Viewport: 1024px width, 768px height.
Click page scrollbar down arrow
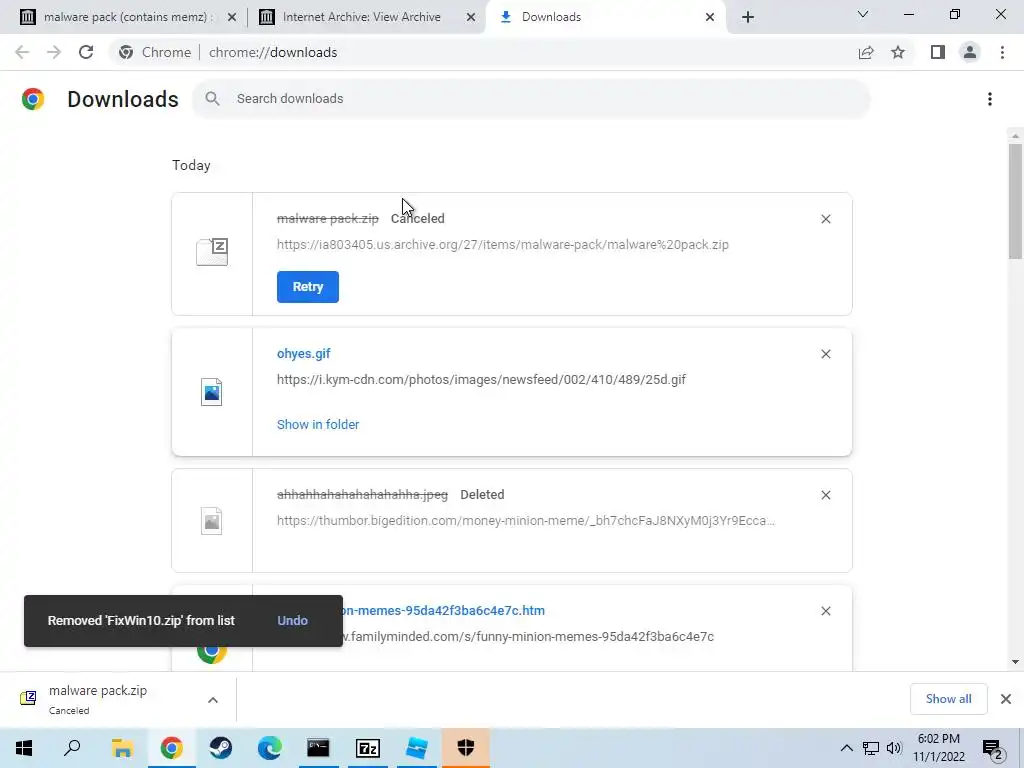[1015, 662]
